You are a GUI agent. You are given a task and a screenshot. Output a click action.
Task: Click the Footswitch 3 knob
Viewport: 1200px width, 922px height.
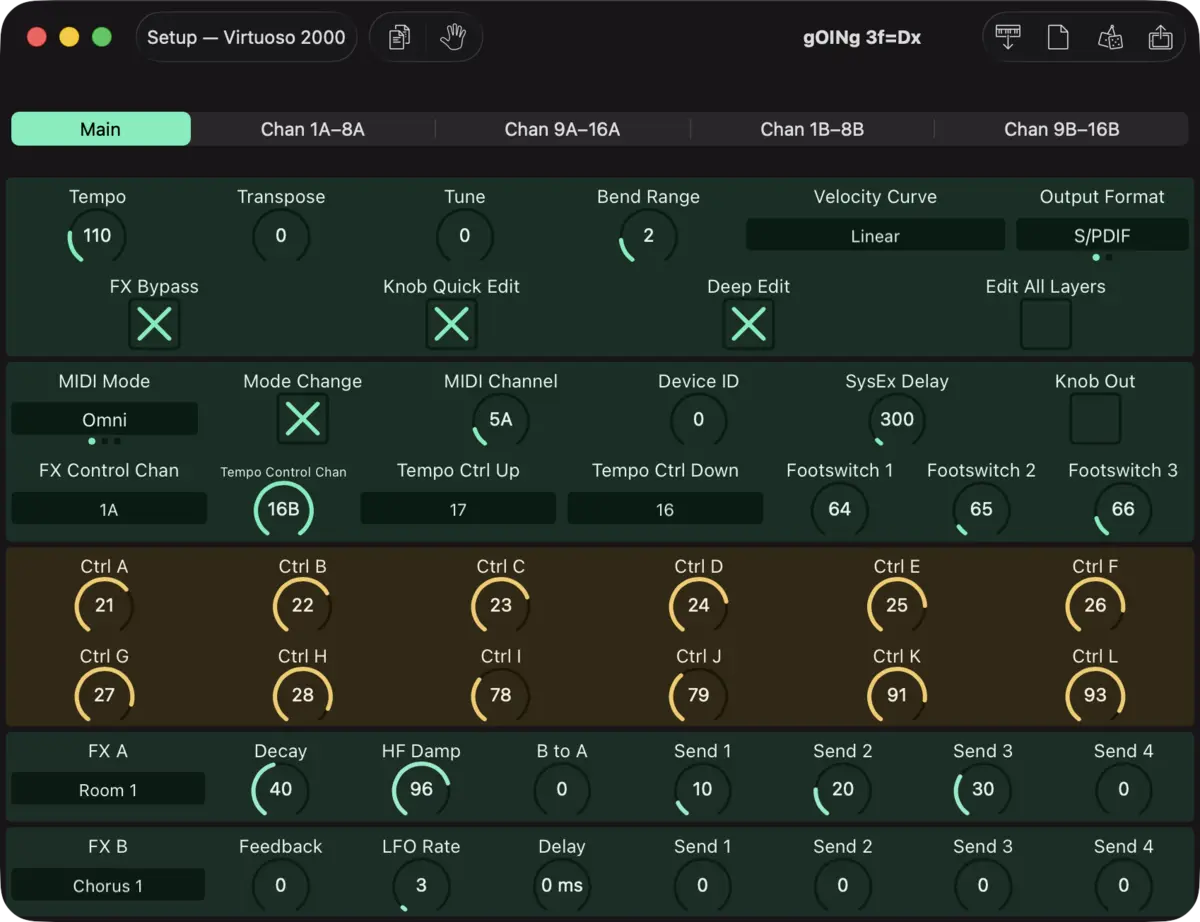(1123, 509)
